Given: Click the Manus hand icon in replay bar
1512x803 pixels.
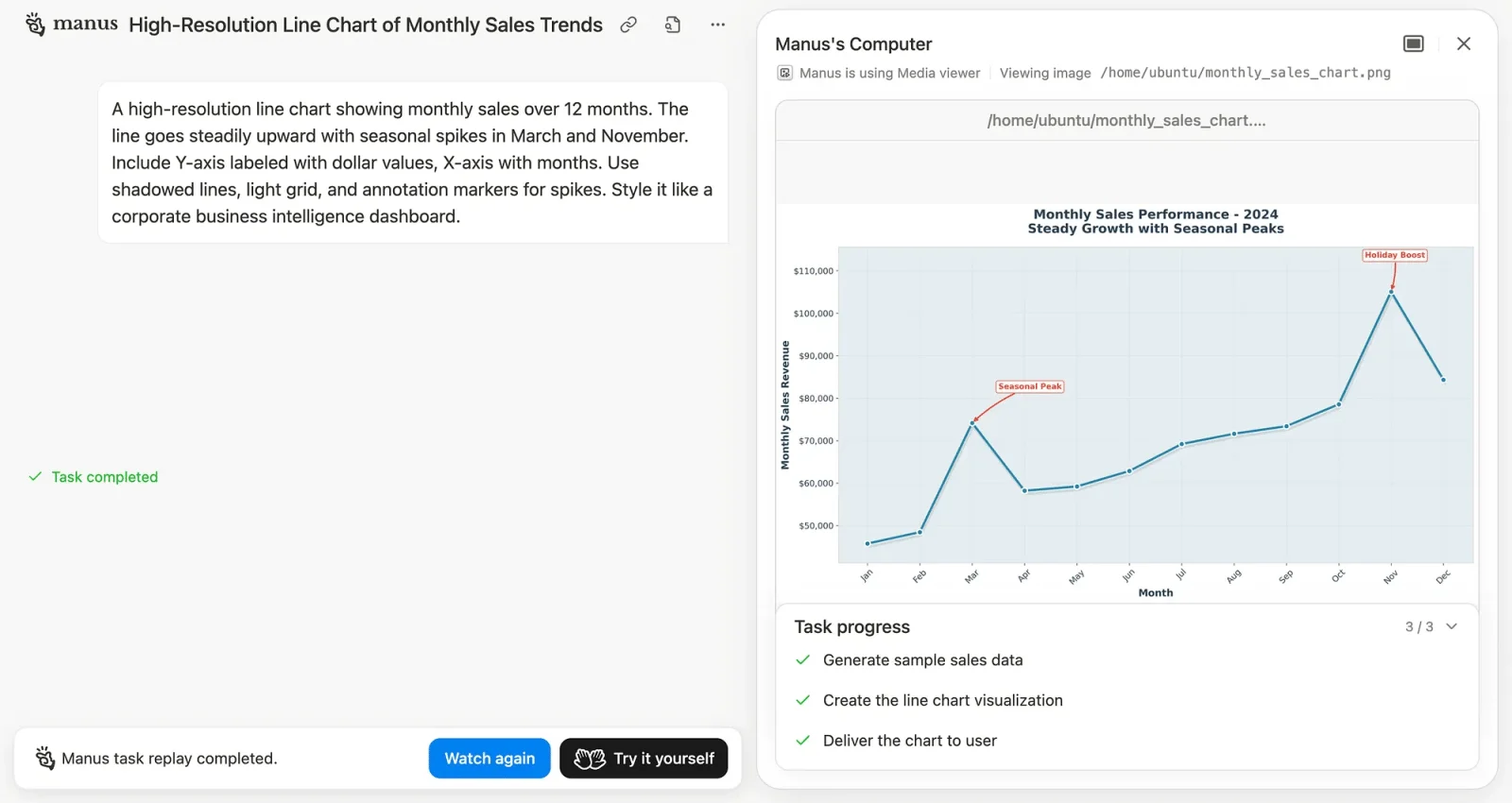Looking at the screenshot, I should (44, 758).
